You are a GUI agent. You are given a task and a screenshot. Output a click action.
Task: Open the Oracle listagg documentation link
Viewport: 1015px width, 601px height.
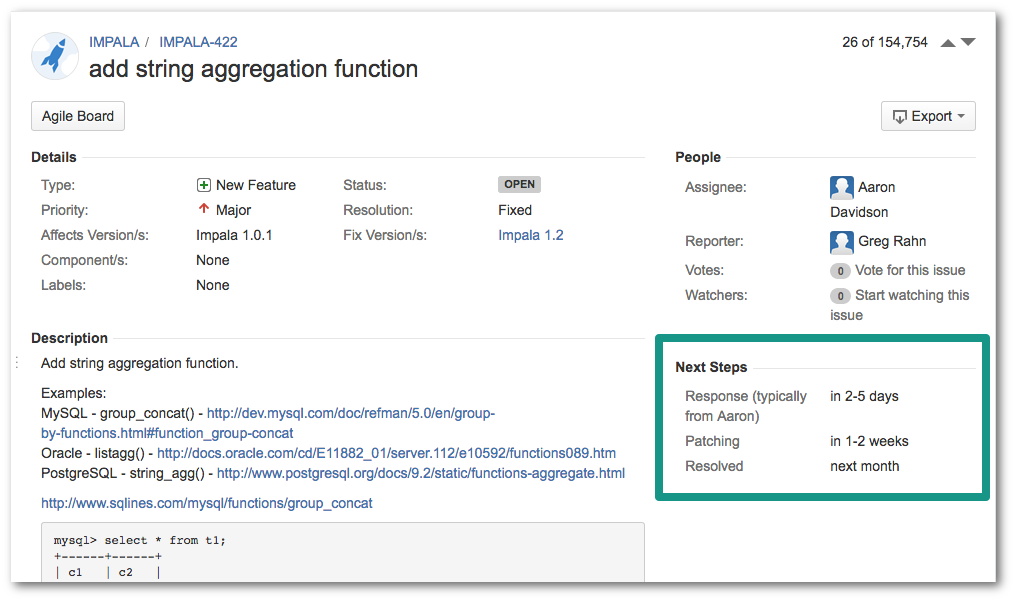[x=386, y=453]
